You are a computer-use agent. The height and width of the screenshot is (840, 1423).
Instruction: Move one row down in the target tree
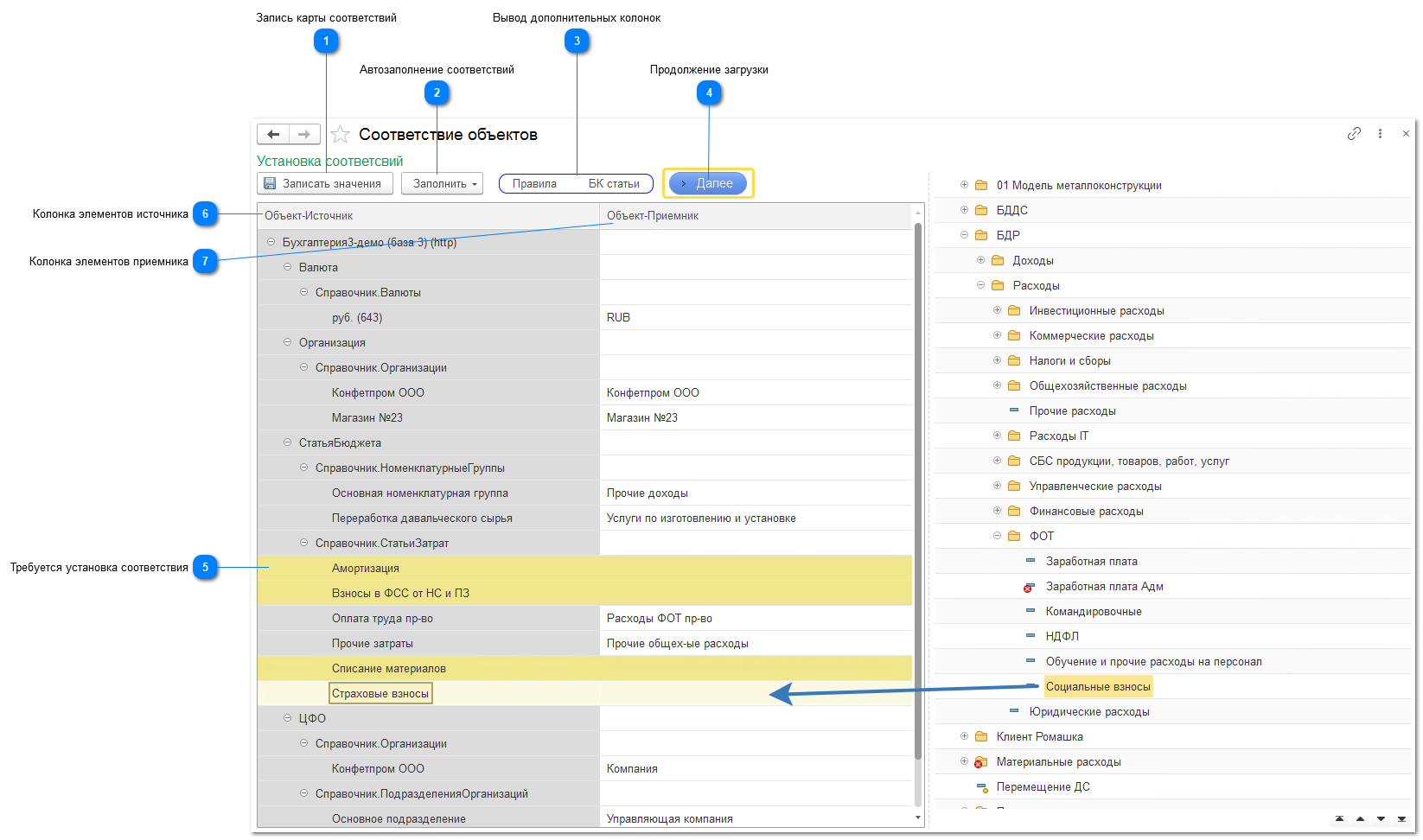point(1381,818)
